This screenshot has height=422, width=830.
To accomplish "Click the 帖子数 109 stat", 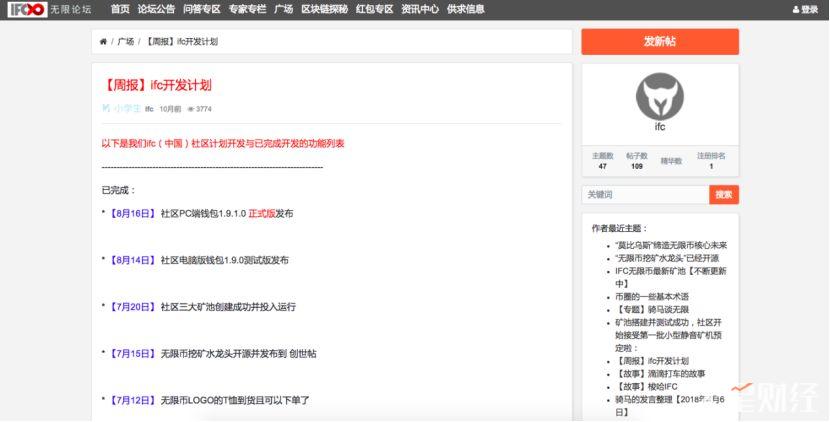I will pyautogui.click(x=637, y=160).
